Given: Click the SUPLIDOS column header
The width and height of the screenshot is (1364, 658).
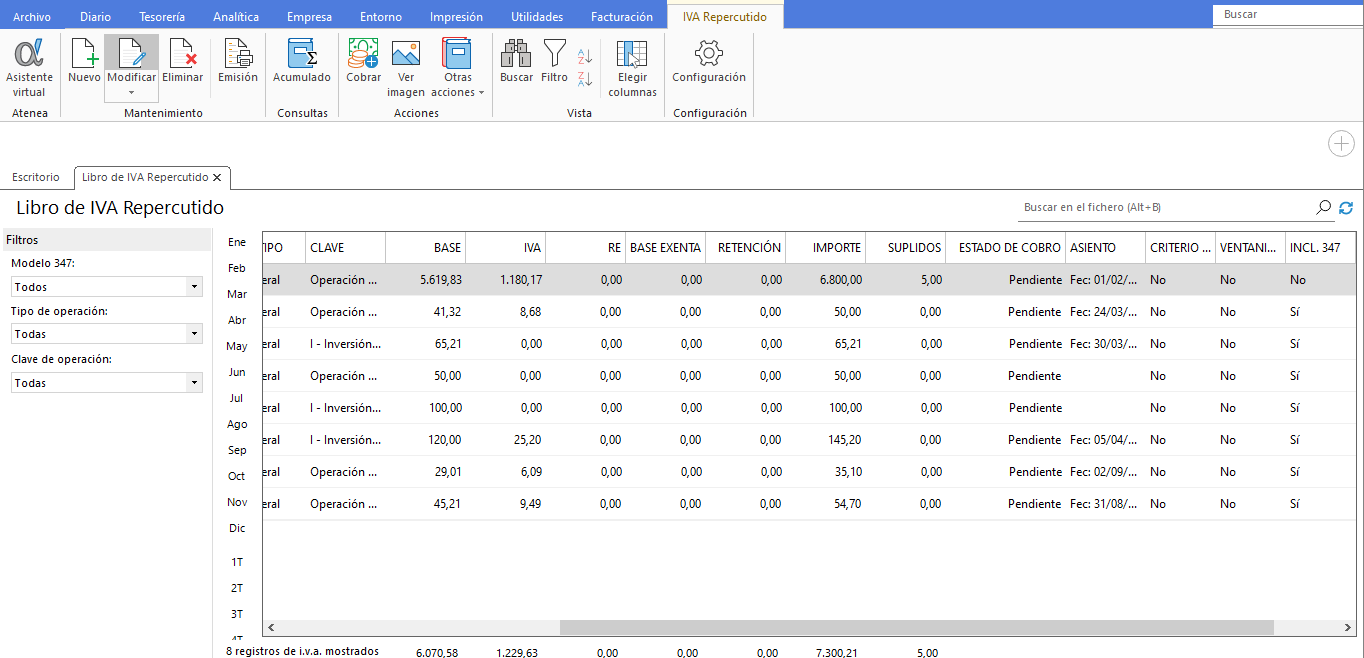Looking at the screenshot, I should 906,247.
